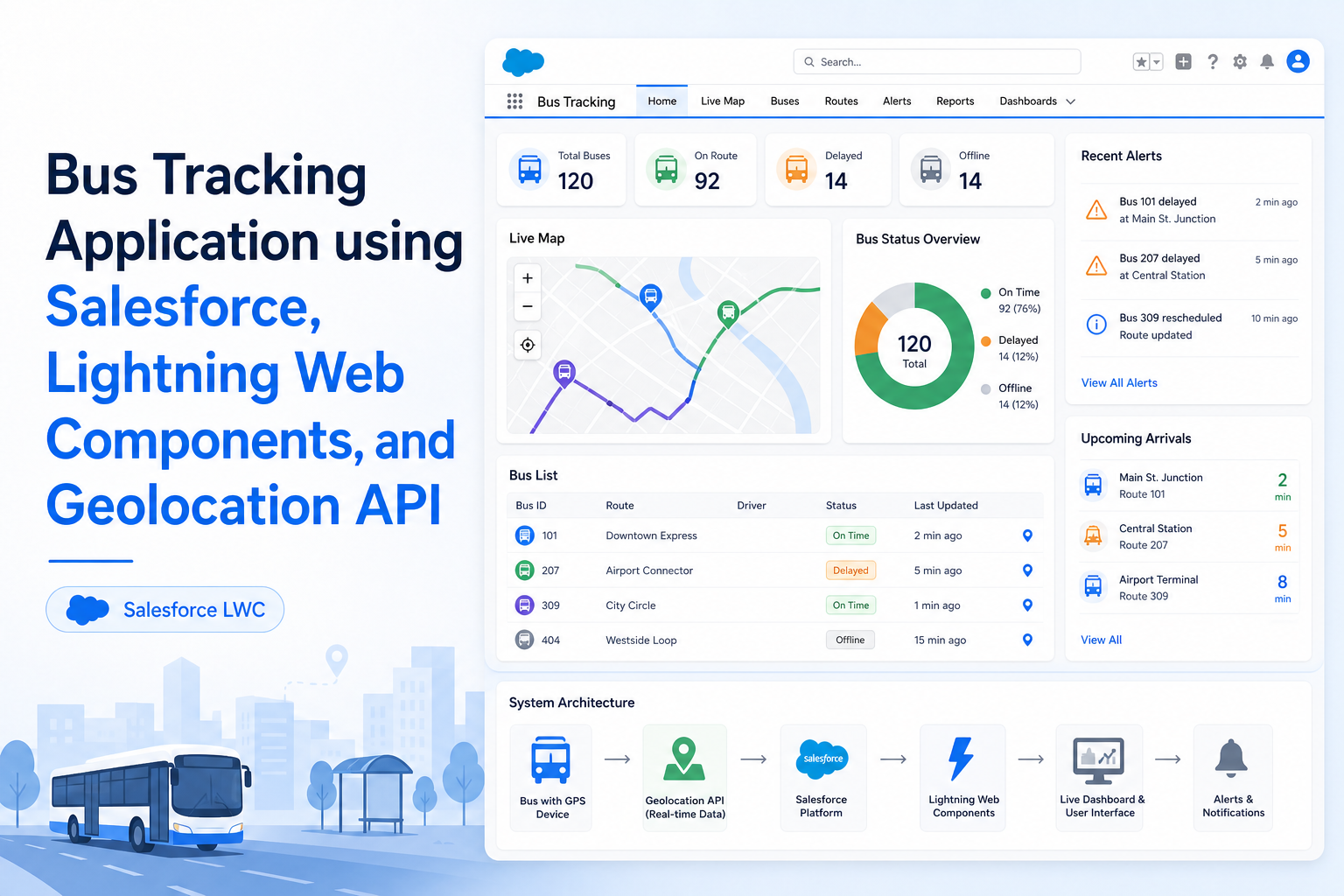Open the app launcher grid icon
This screenshot has width=1344, height=896.
click(514, 101)
